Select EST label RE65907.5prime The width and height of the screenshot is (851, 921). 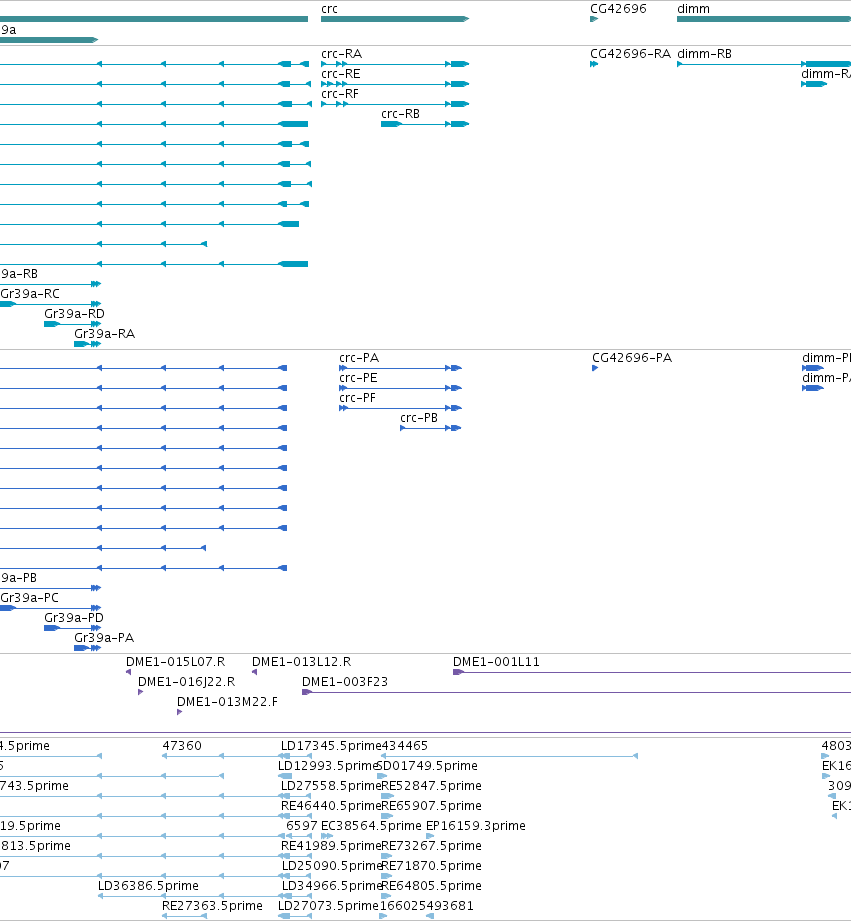pos(432,806)
